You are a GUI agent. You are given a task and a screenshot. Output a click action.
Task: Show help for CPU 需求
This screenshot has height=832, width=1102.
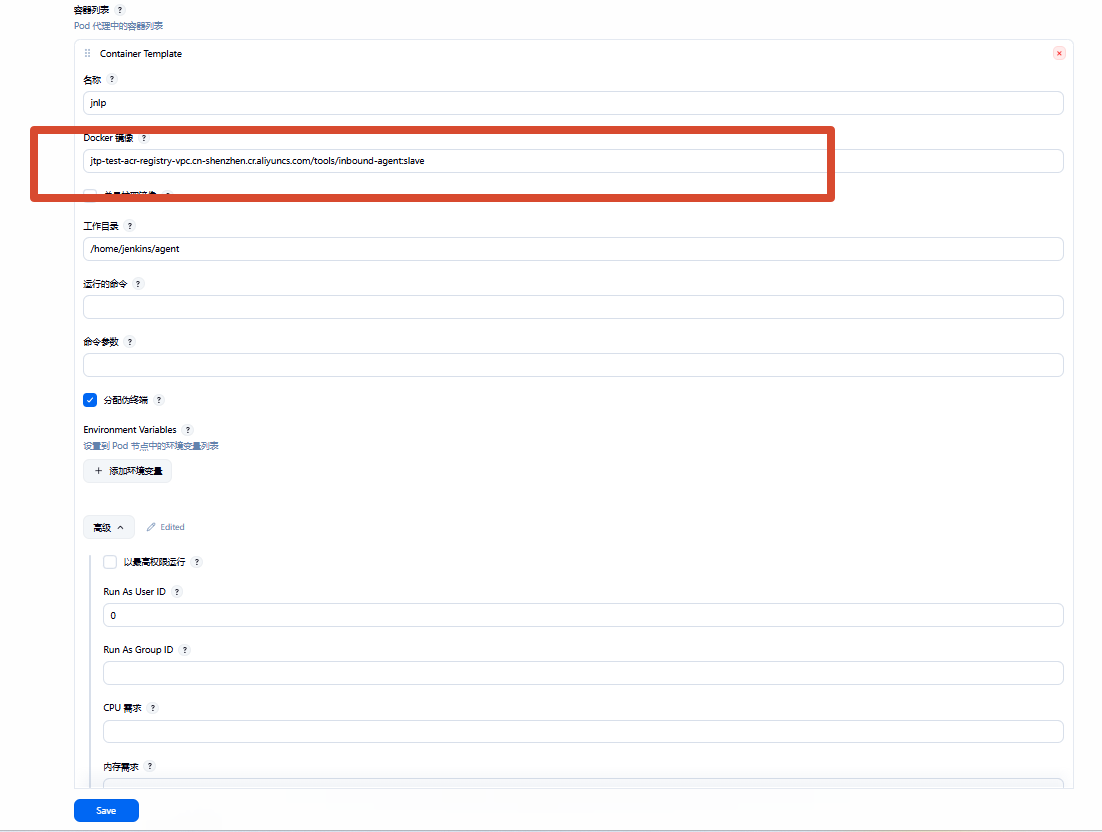click(x=153, y=708)
